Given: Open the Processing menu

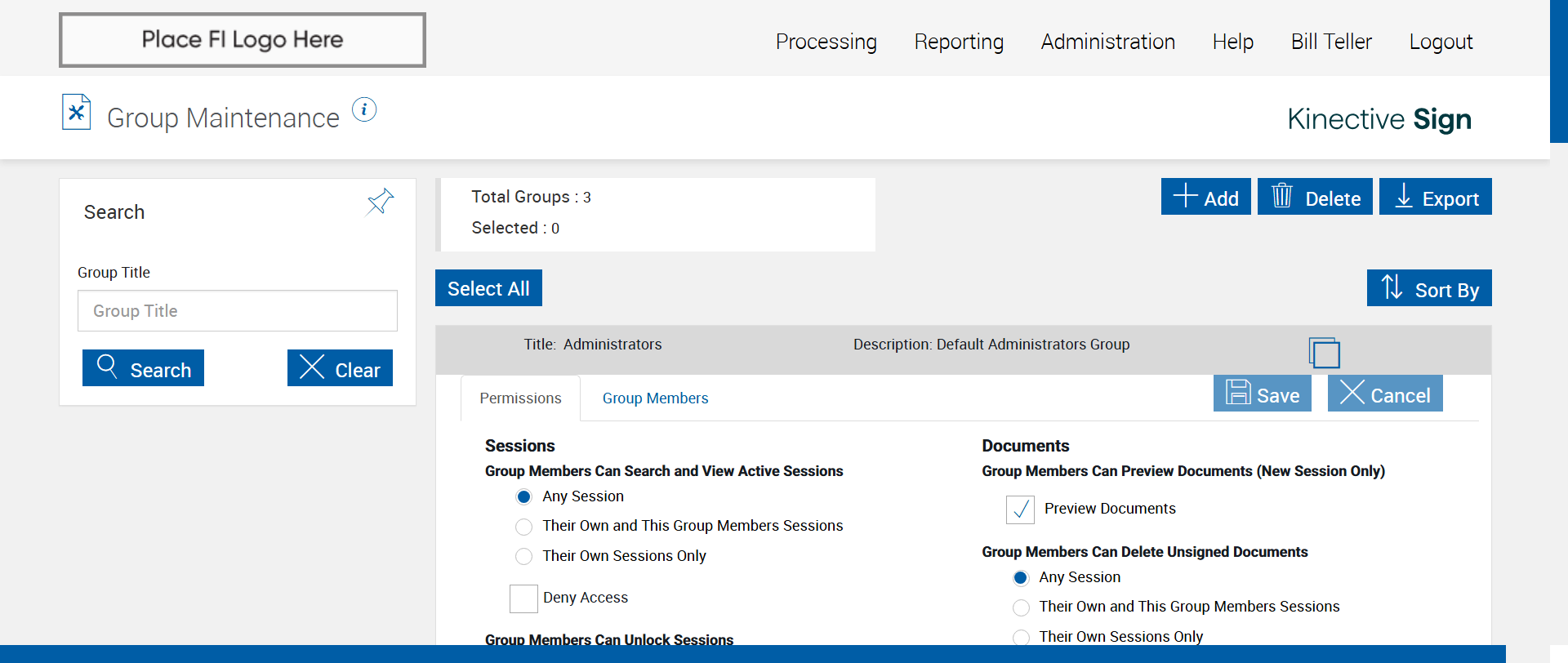Looking at the screenshot, I should (x=826, y=42).
